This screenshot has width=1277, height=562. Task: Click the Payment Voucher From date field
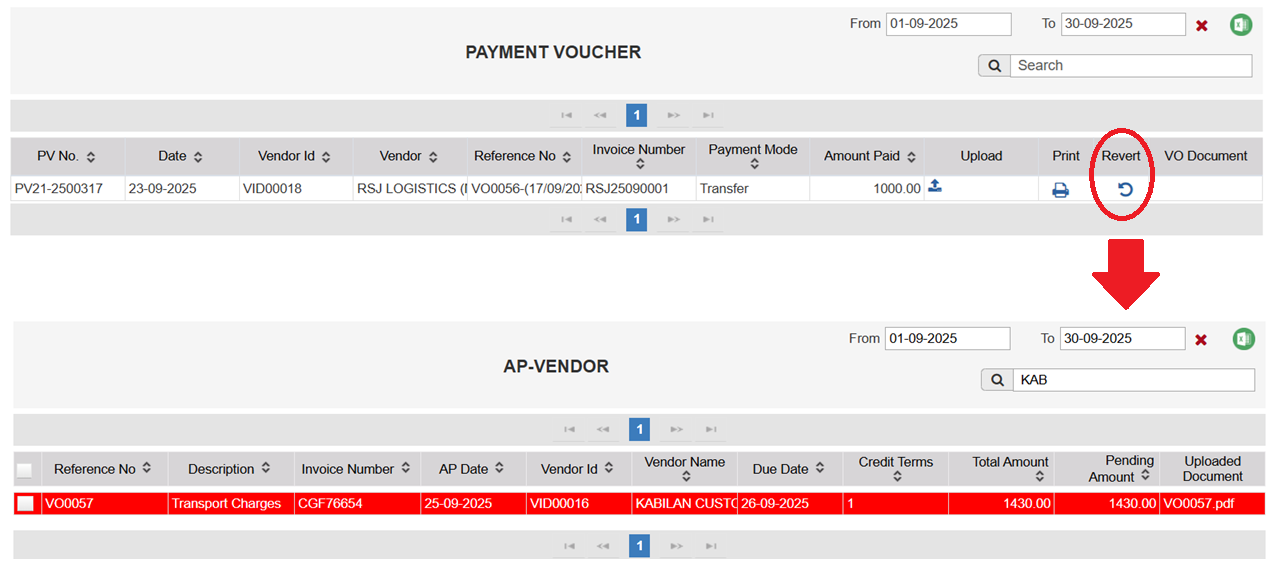pyautogui.click(x=948, y=24)
